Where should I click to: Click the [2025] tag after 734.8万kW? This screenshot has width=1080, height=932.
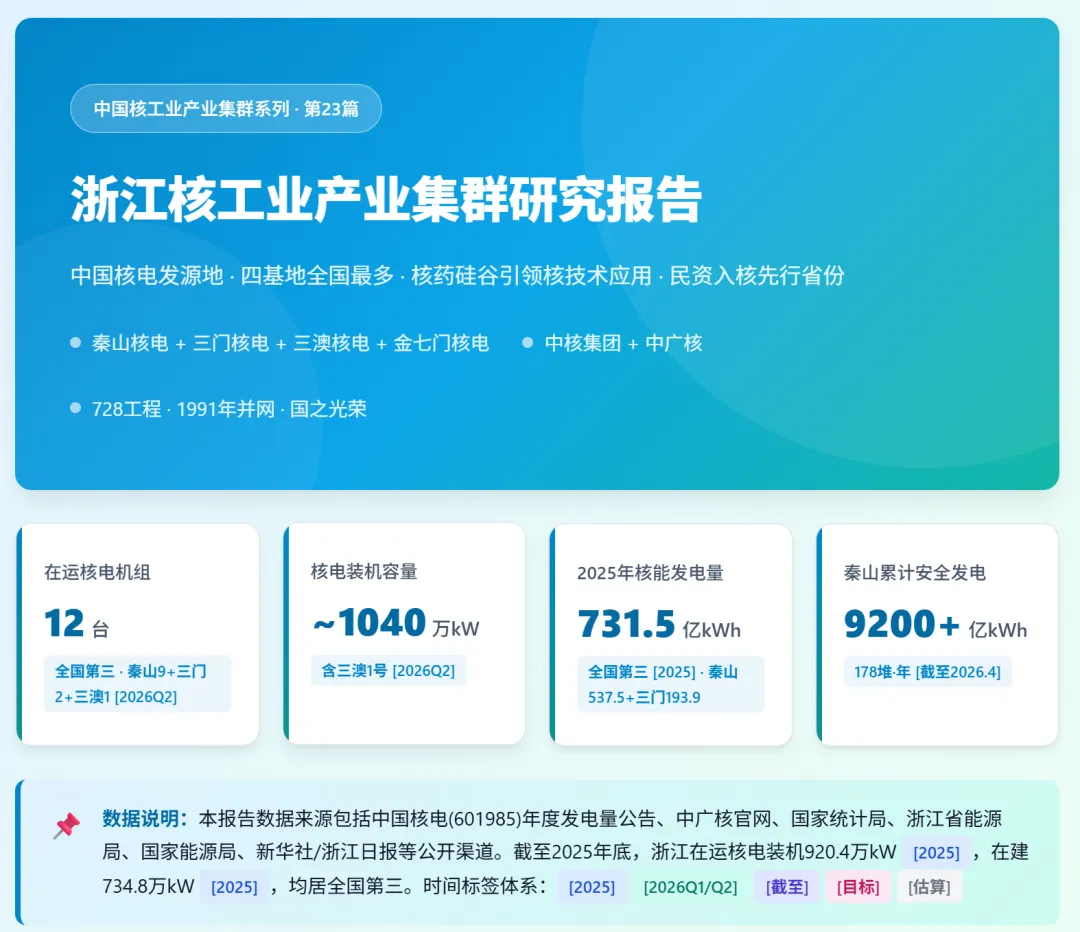[x=234, y=887]
